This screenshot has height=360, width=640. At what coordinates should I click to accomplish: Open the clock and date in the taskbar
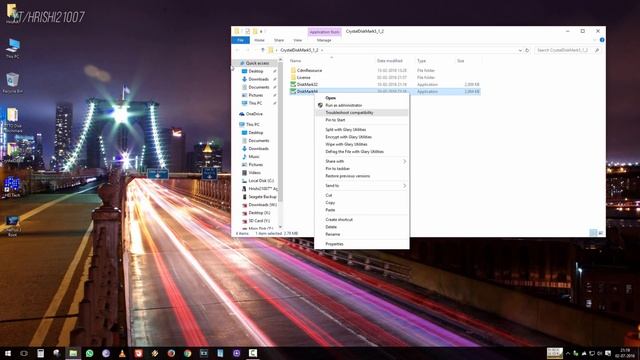(625, 353)
